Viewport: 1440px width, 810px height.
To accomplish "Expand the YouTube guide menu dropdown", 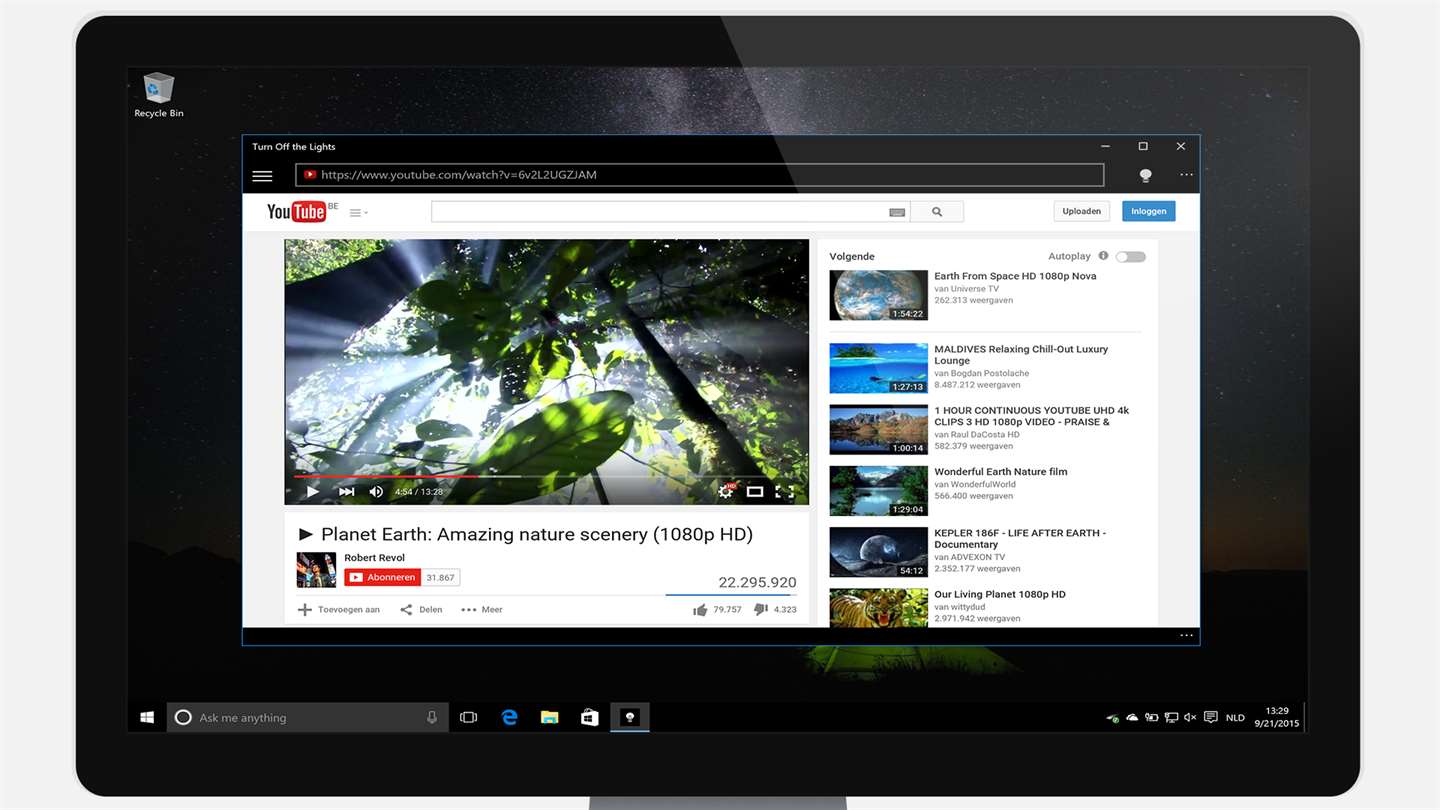I will (359, 212).
